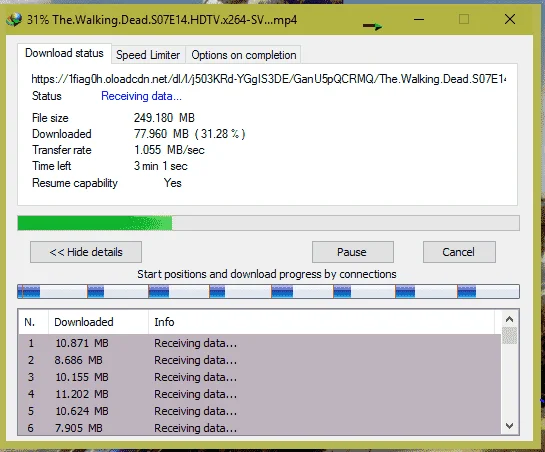
Task: Close the download window
Action: 510,19
